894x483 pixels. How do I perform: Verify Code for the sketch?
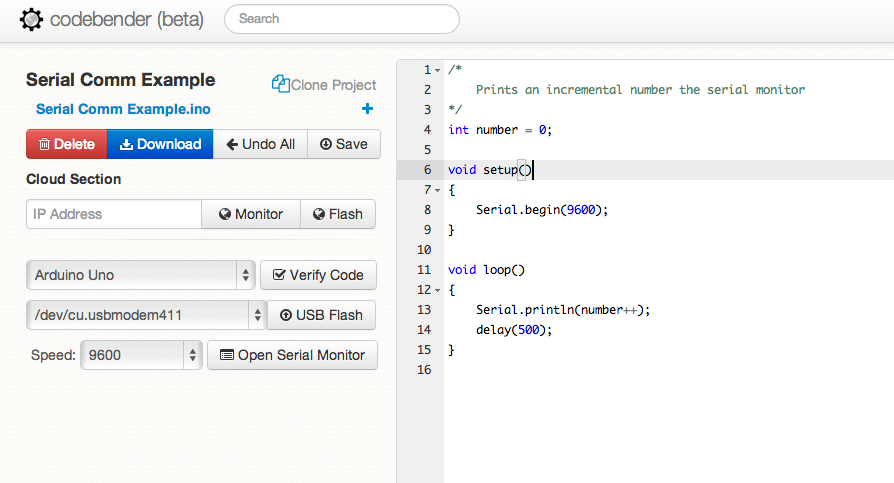[318, 275]
